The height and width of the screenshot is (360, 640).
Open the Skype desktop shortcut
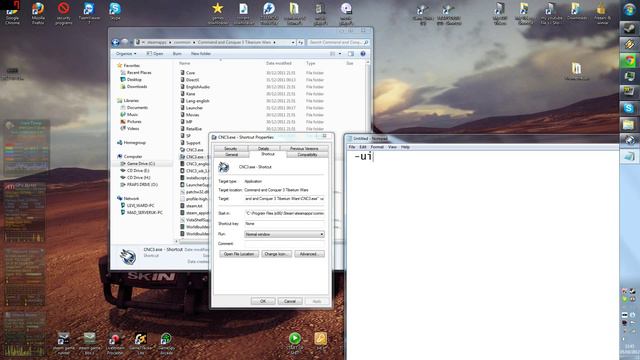[115, 11]
